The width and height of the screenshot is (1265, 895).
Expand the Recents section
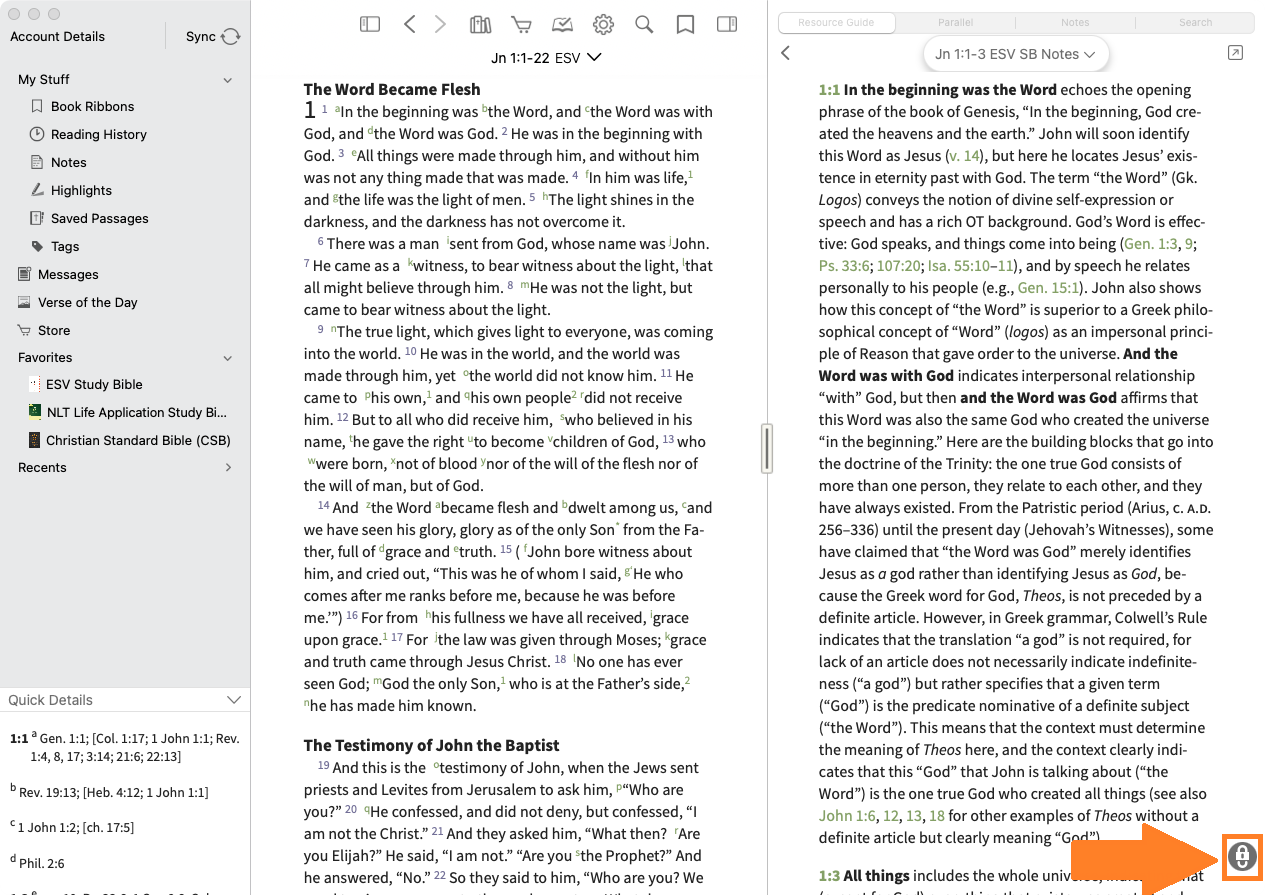pos(228,467)
